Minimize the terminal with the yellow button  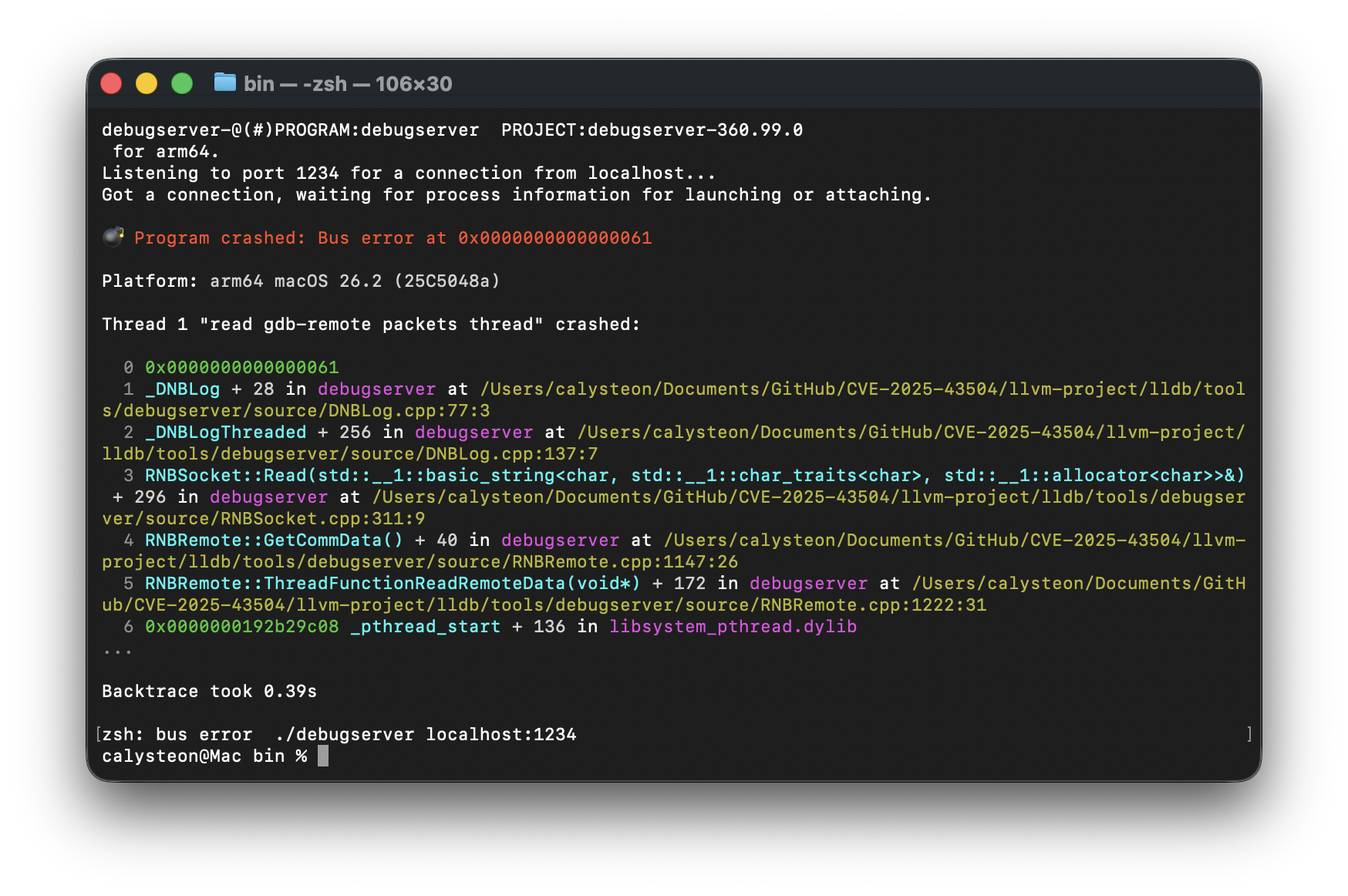[x=147, y=83]
